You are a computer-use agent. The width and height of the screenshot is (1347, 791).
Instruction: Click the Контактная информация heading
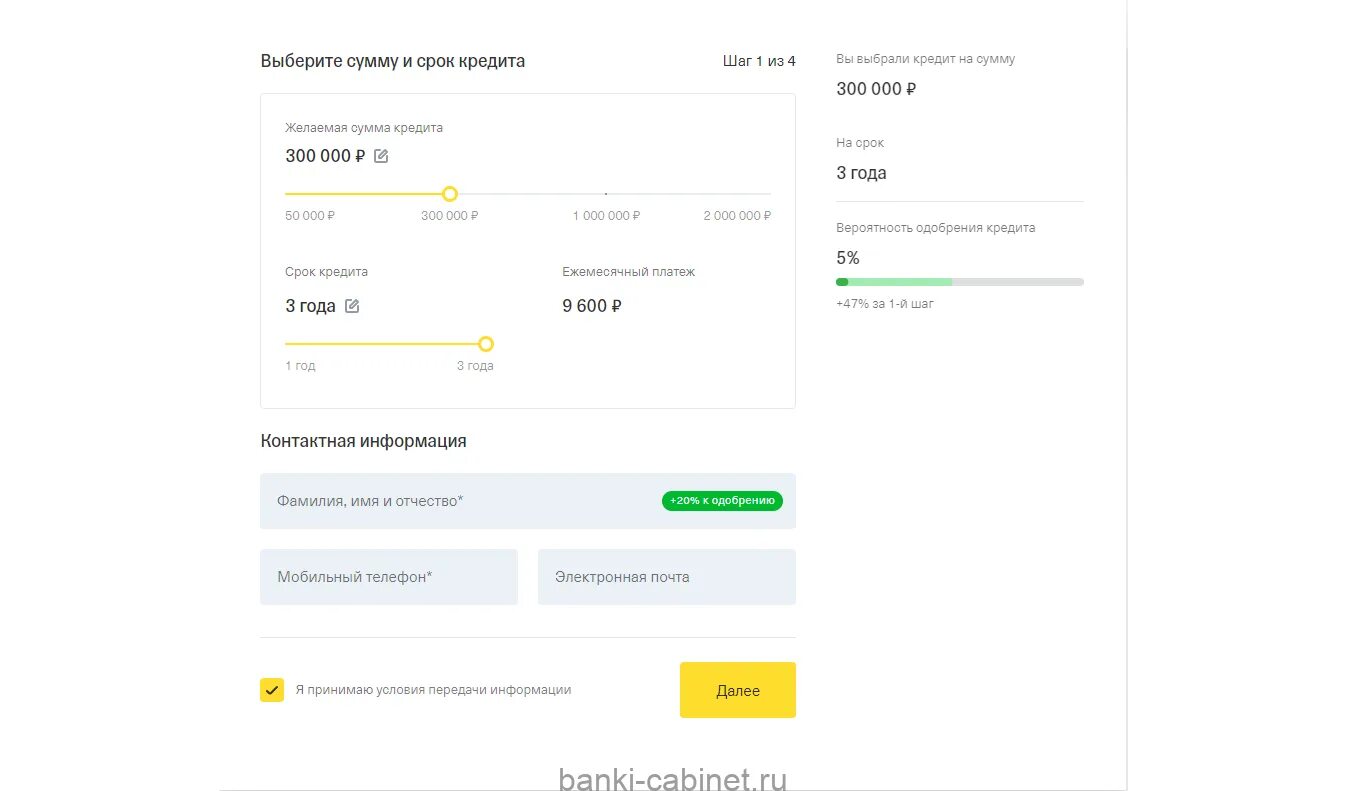363,441
